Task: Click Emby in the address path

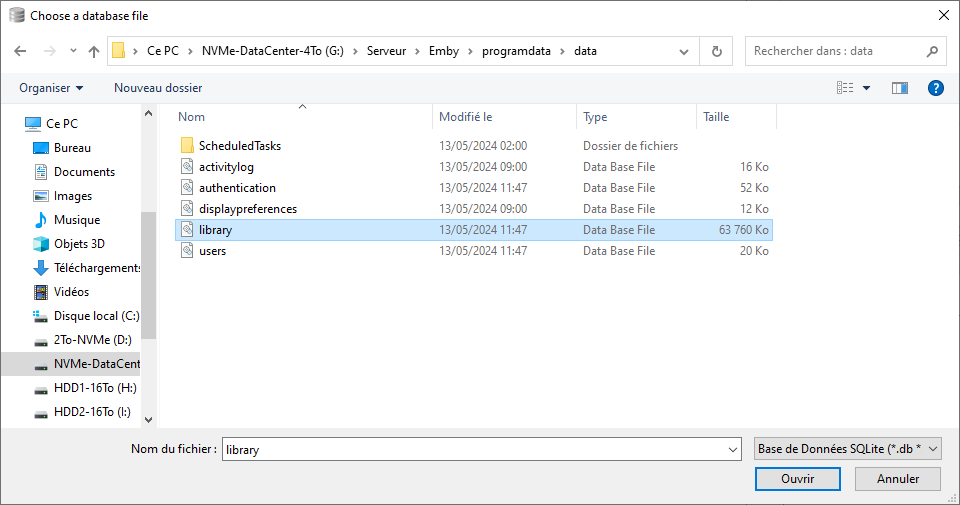Action: [x=444, y=51]
